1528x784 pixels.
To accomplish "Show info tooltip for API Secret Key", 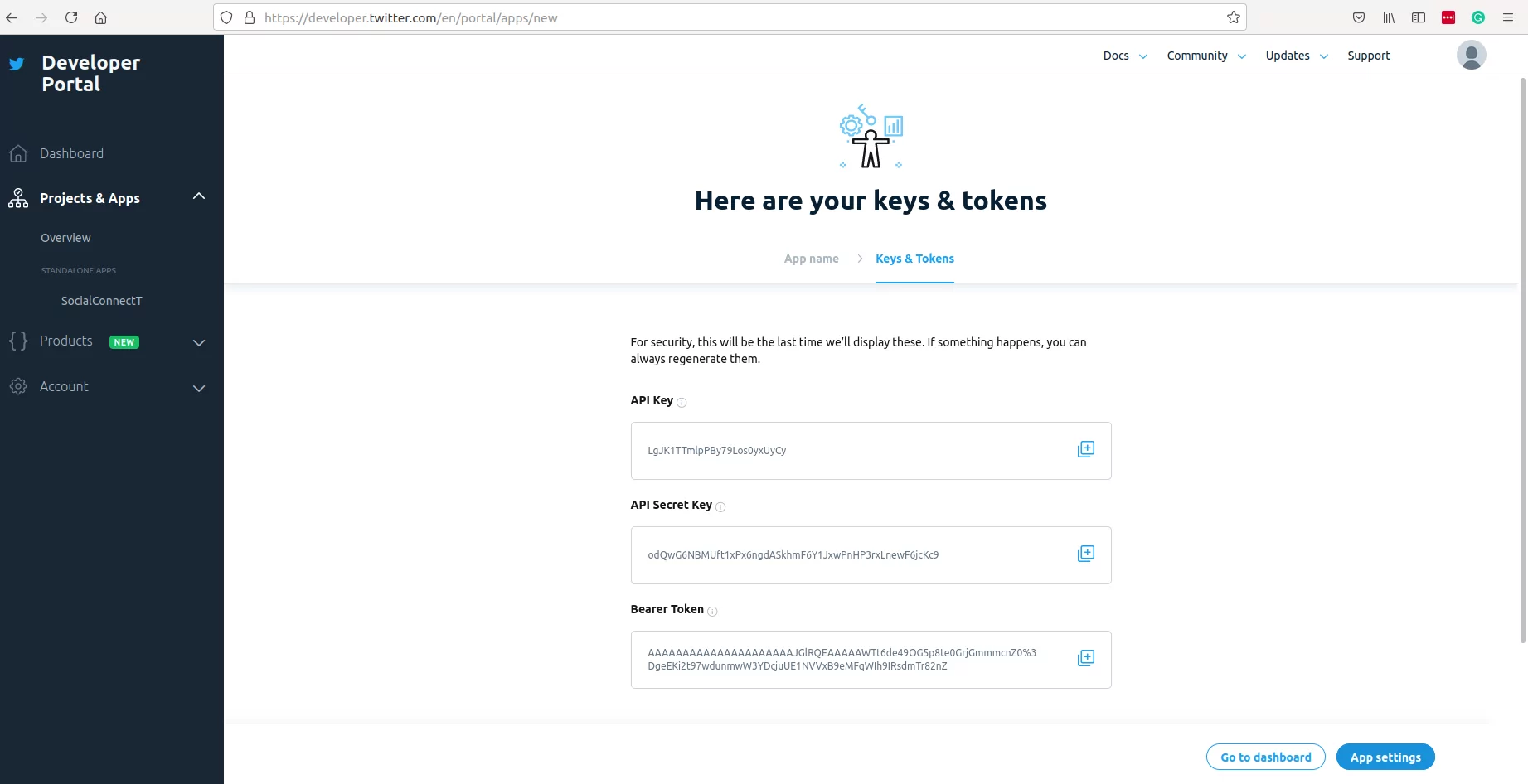I will point(720,507).
